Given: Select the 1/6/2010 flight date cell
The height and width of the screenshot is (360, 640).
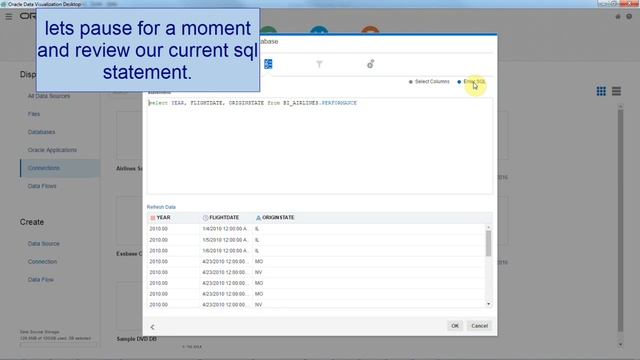Looking at the screenshot, I should coord(226,251).
